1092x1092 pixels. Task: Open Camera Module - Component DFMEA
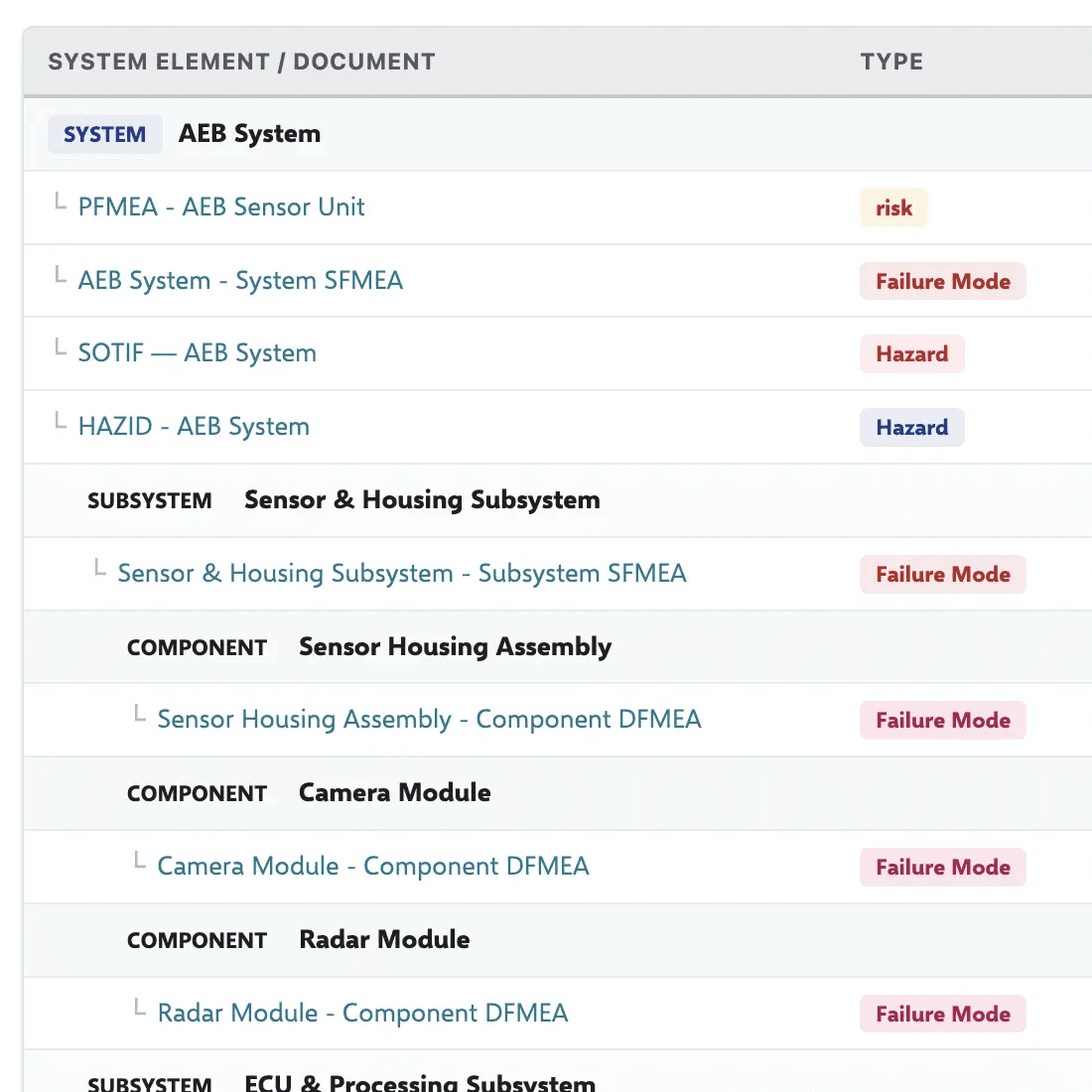point(372,866)
